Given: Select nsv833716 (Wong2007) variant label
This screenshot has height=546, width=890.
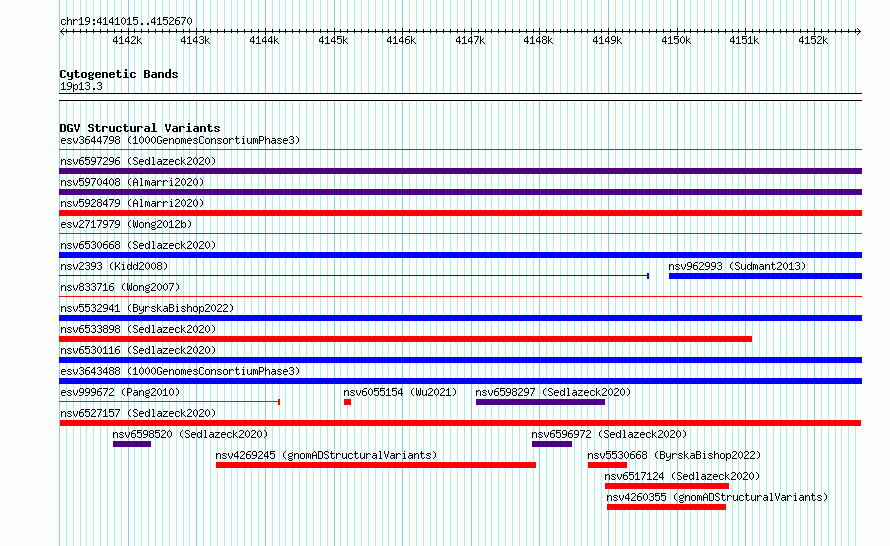Looking at the screenshot, I should [x=120, y=287].
